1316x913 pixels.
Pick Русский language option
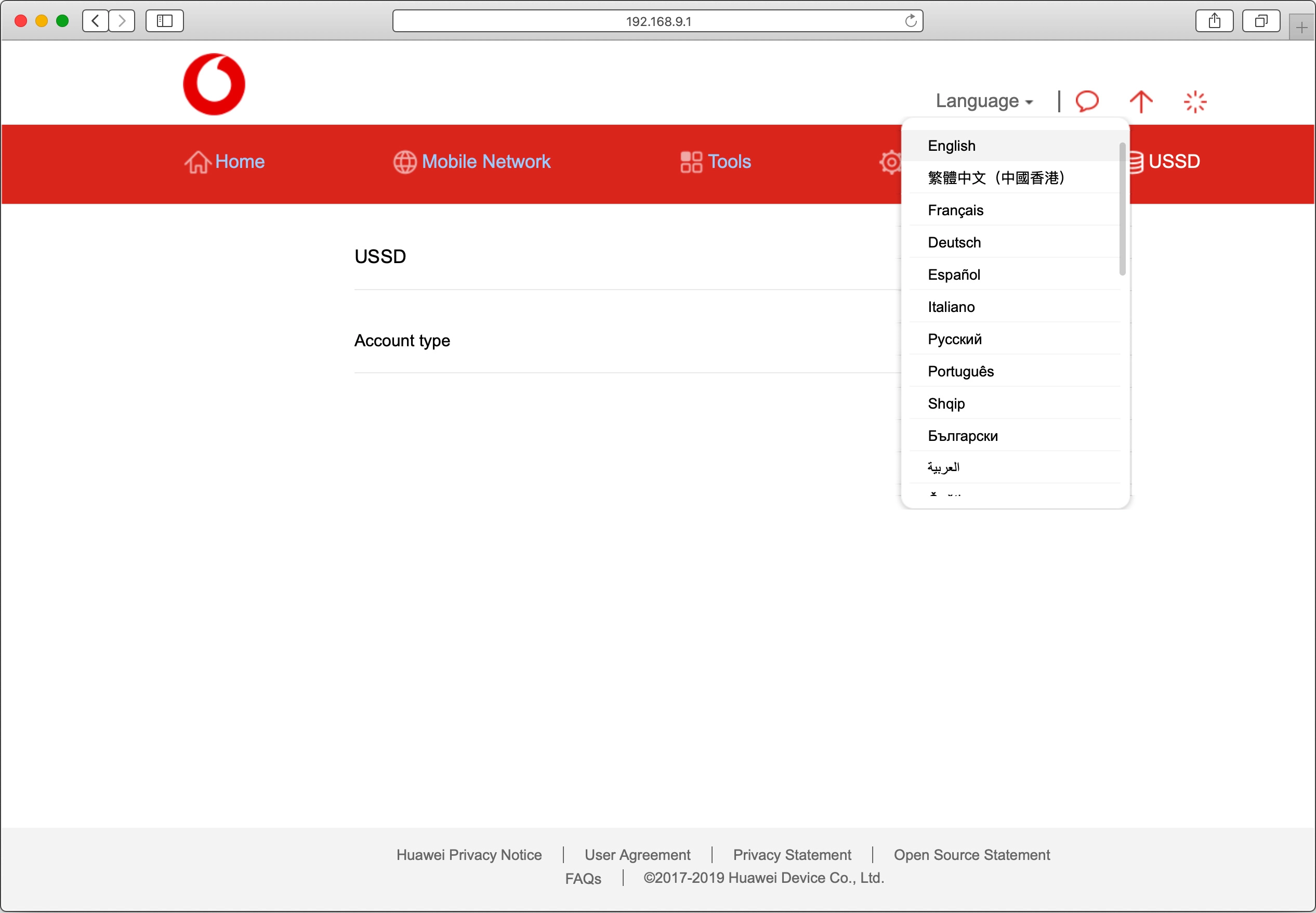(x=954, y=338)
